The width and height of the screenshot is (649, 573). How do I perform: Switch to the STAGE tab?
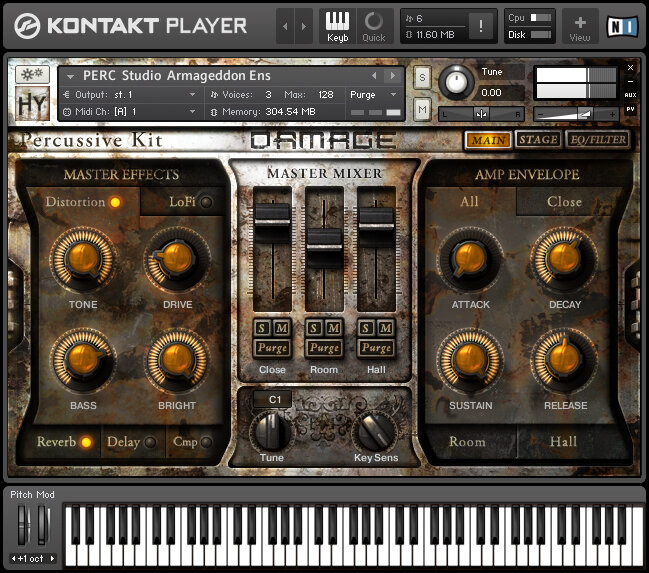pyautogui.click(x=538, y=140)
